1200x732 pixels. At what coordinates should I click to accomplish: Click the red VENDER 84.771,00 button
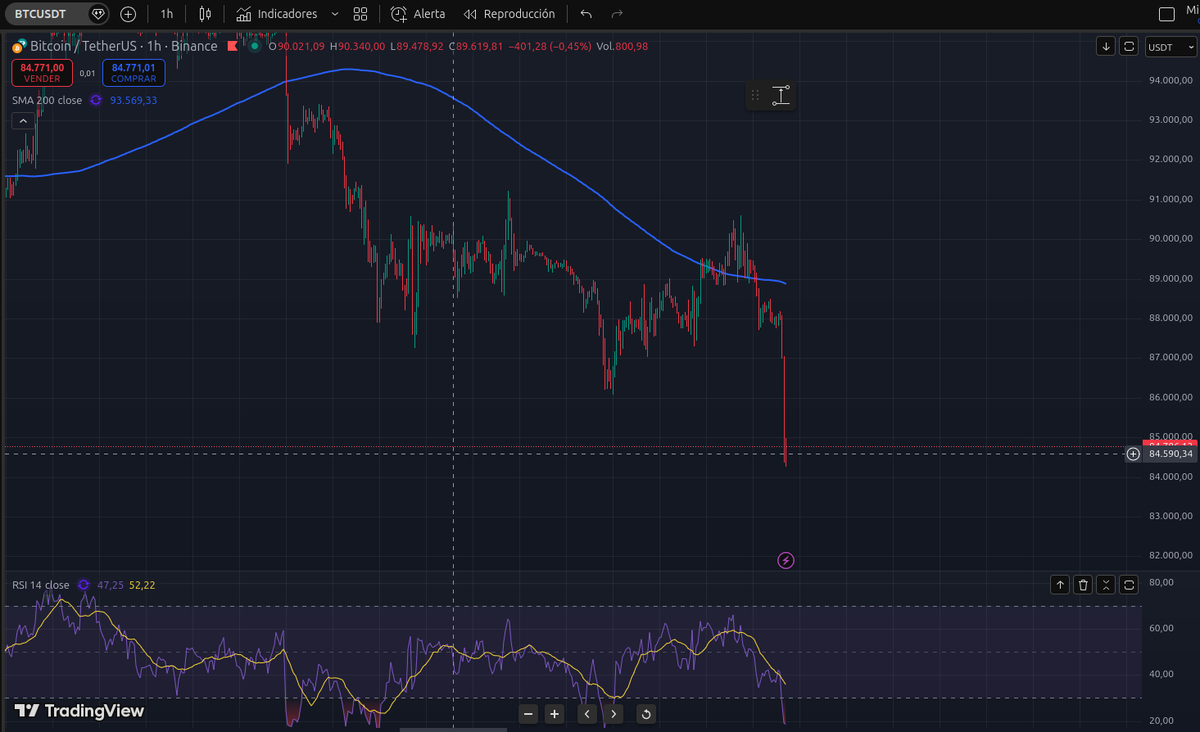[x=42, y=73]
